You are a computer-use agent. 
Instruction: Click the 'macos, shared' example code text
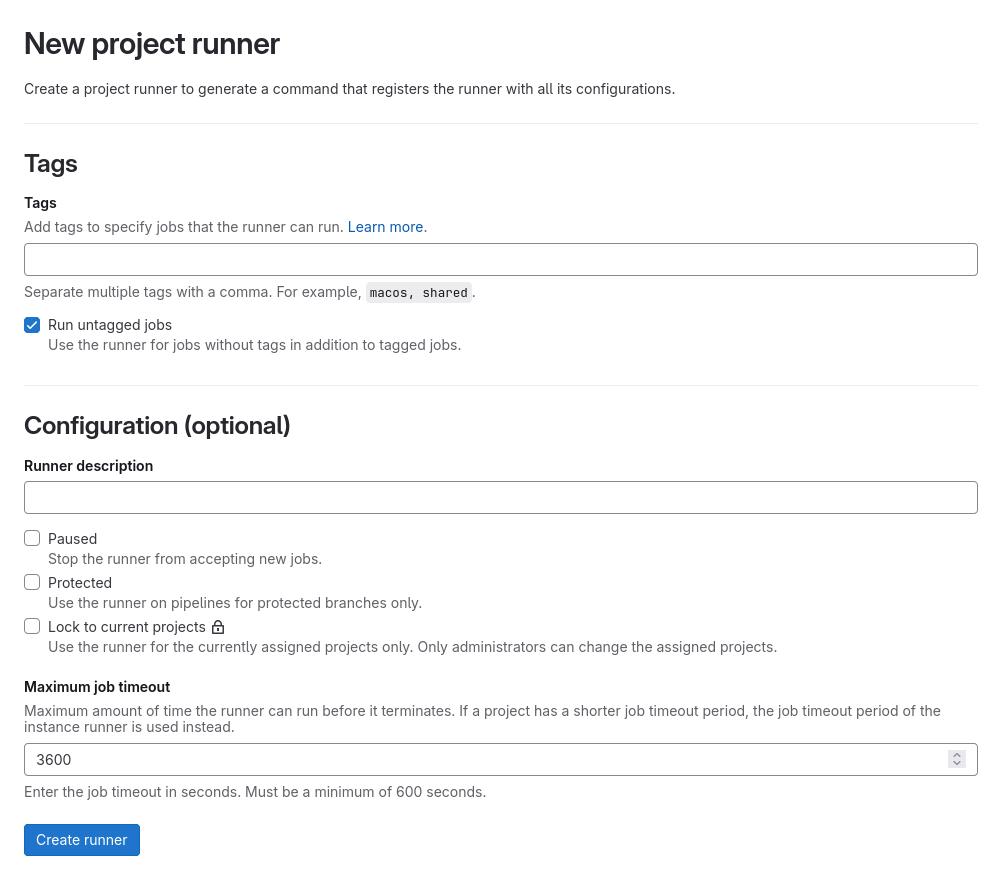click(418, 293)
